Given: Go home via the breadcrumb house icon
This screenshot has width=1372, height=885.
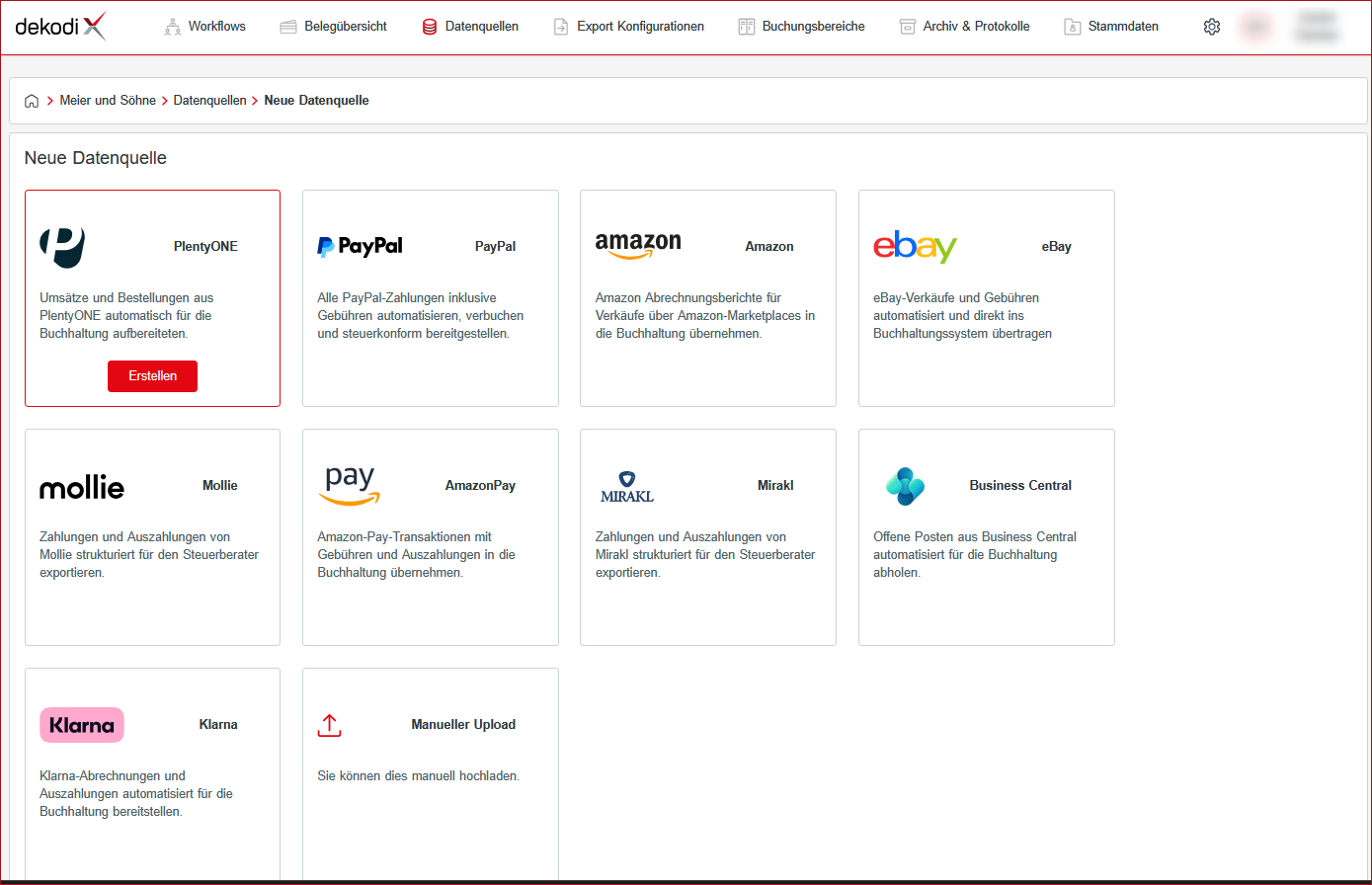Looking at the screenshot, I should 32,101.
